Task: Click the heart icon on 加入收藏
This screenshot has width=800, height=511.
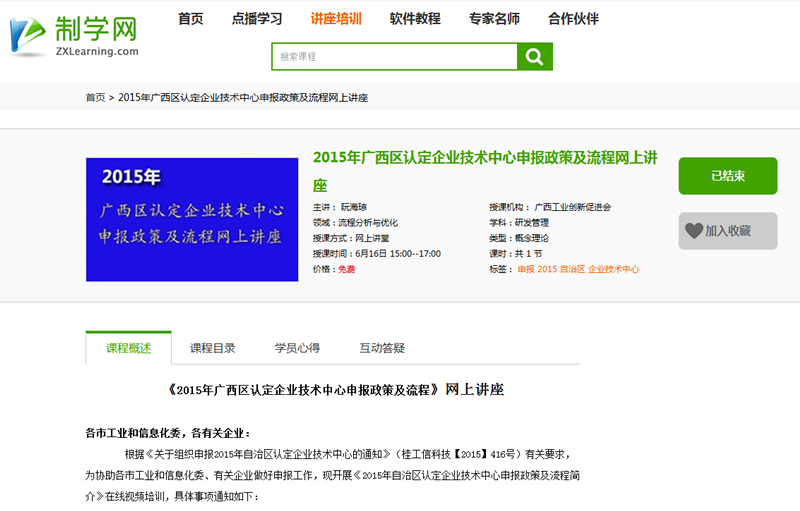Action: click(694, 231)
